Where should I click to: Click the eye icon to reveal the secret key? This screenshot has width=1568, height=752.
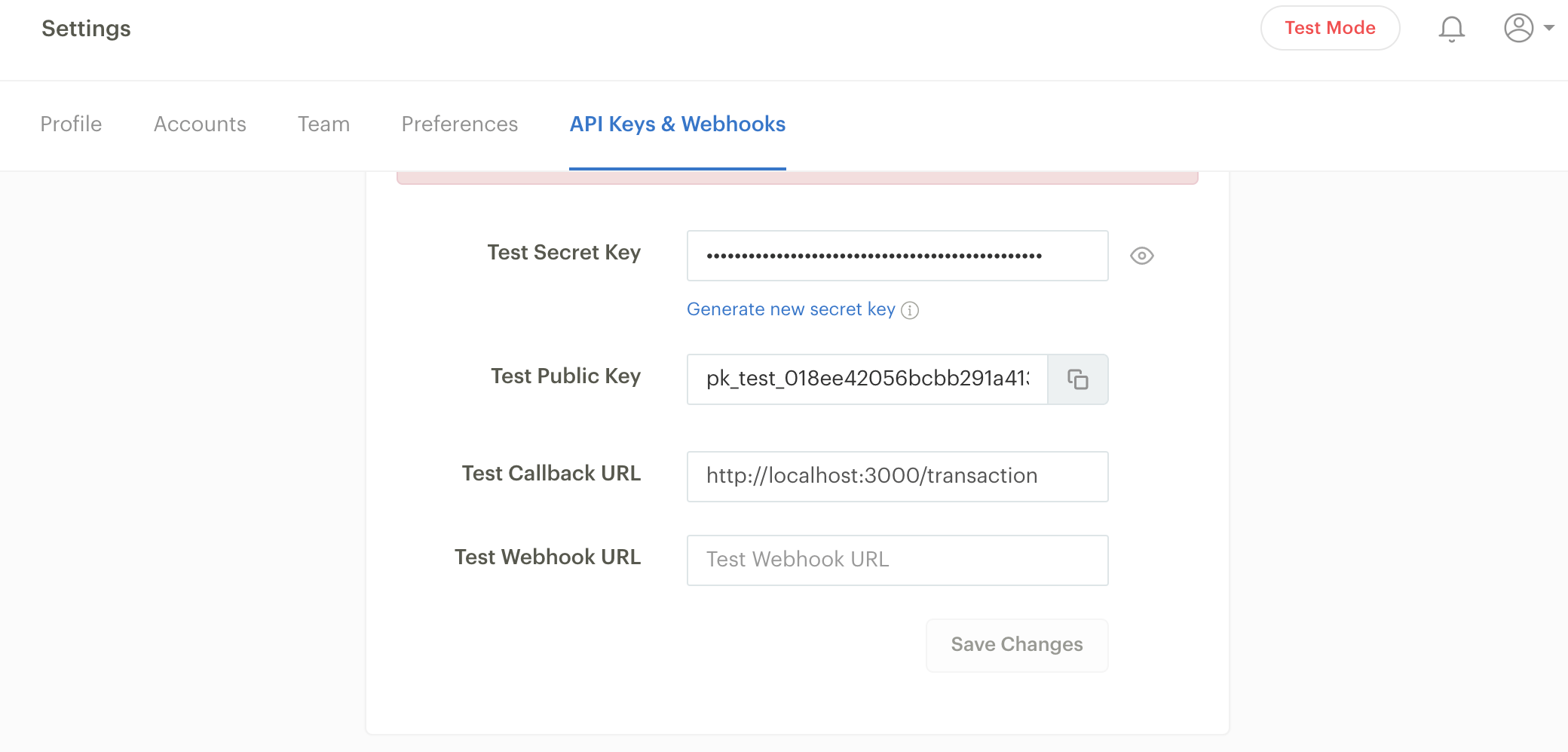point(1141,256)
